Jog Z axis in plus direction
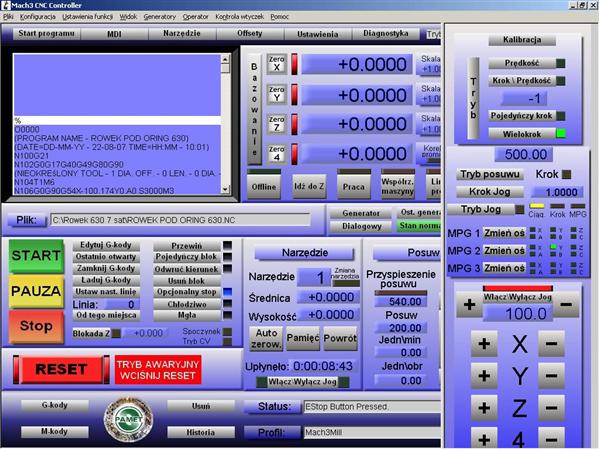This screenshot has width=599, height=449. click(x=484, y=408)
